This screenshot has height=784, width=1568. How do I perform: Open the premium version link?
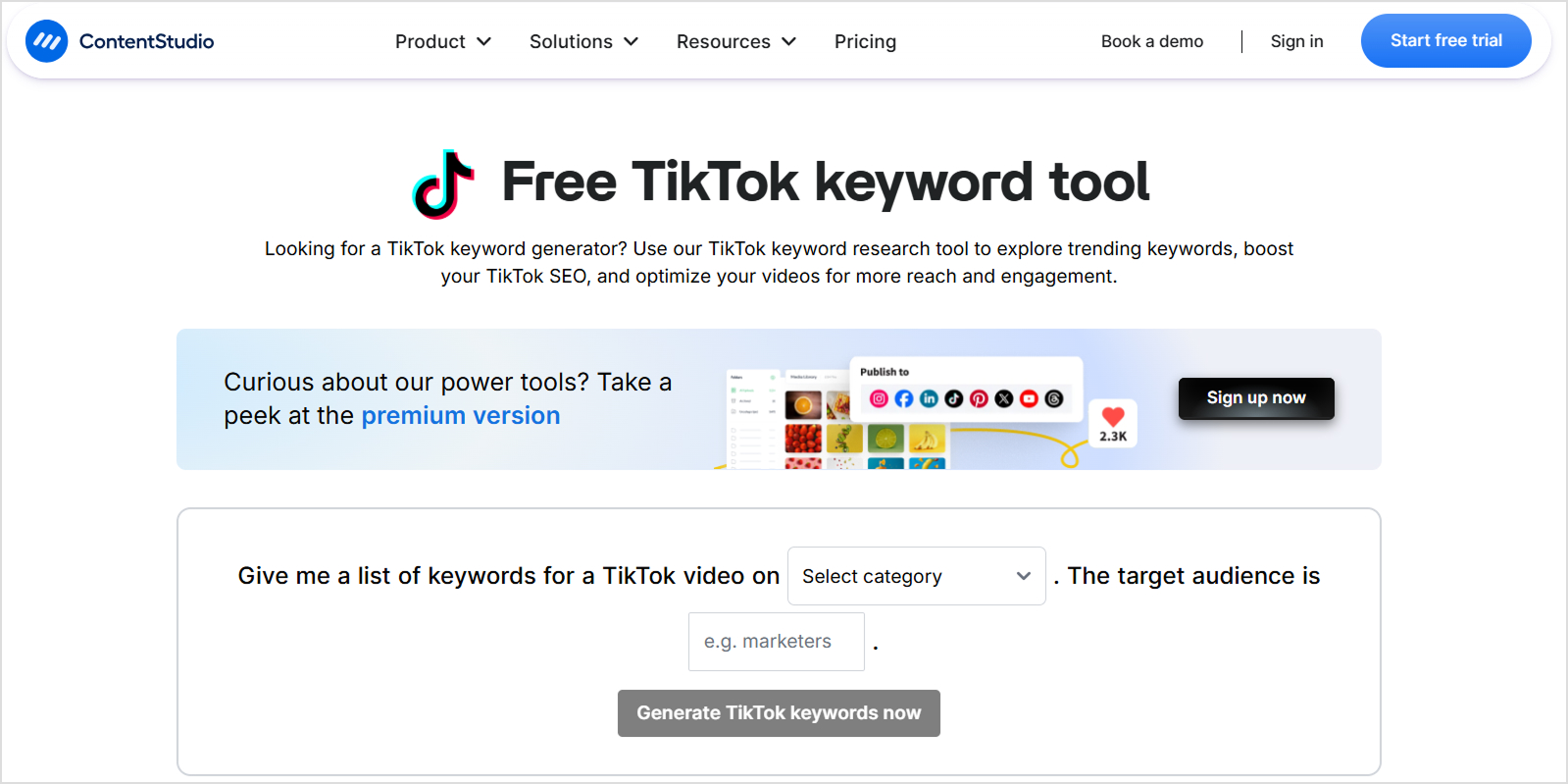[460, 415]
